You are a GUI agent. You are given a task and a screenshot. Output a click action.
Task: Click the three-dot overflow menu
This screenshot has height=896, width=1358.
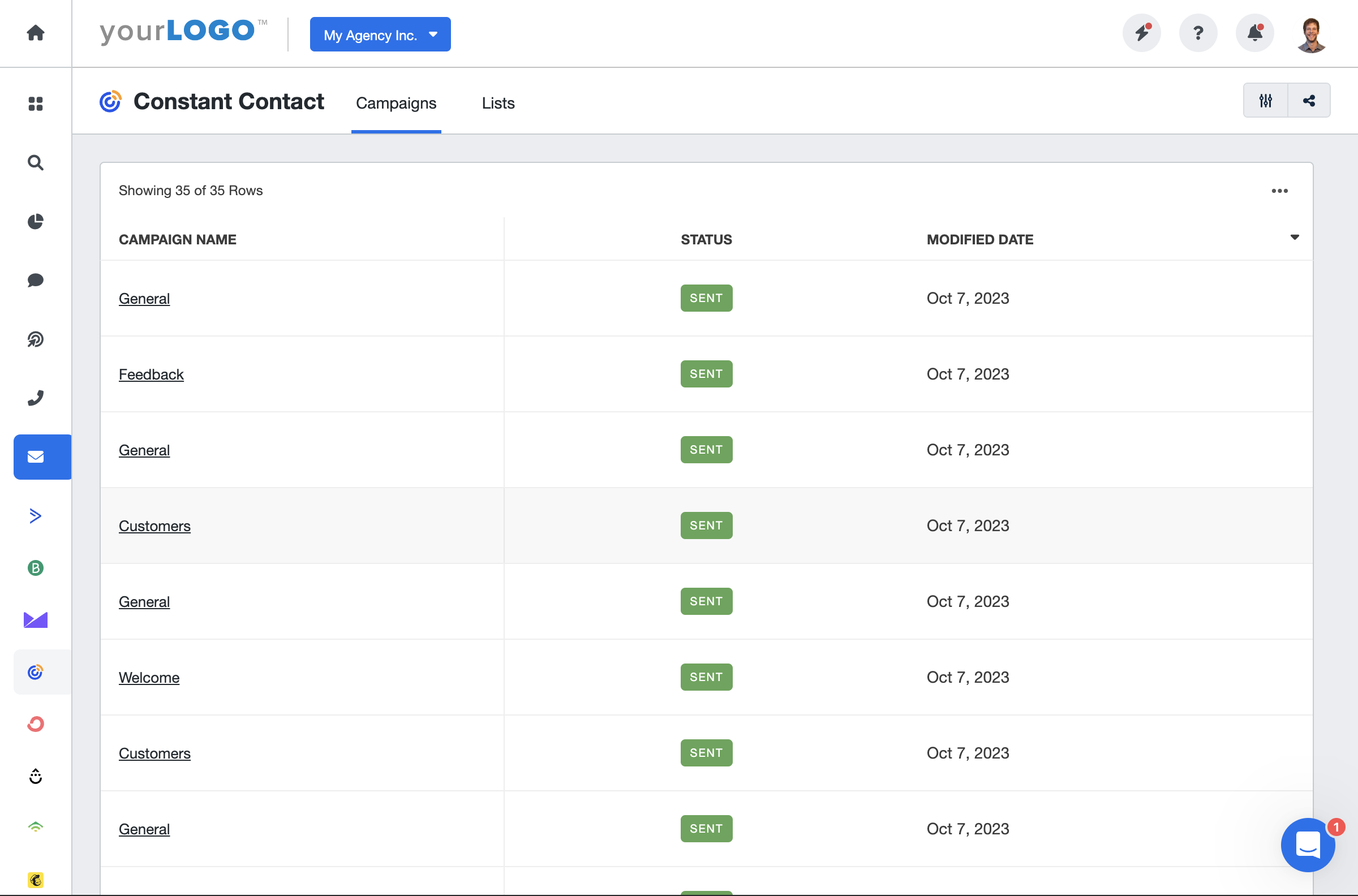coord(1280,190)
